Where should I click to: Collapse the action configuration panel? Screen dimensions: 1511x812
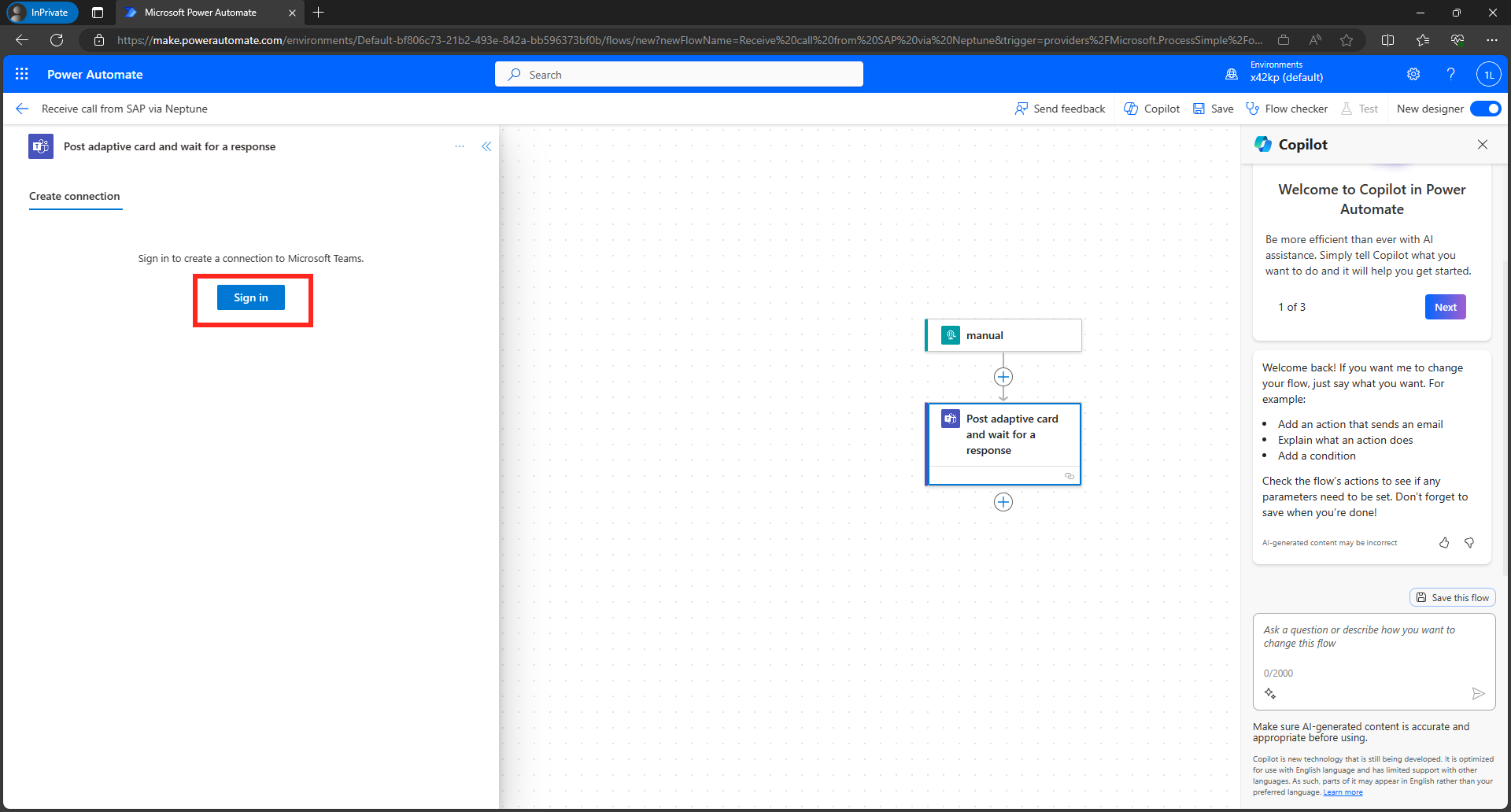[486, 146]
